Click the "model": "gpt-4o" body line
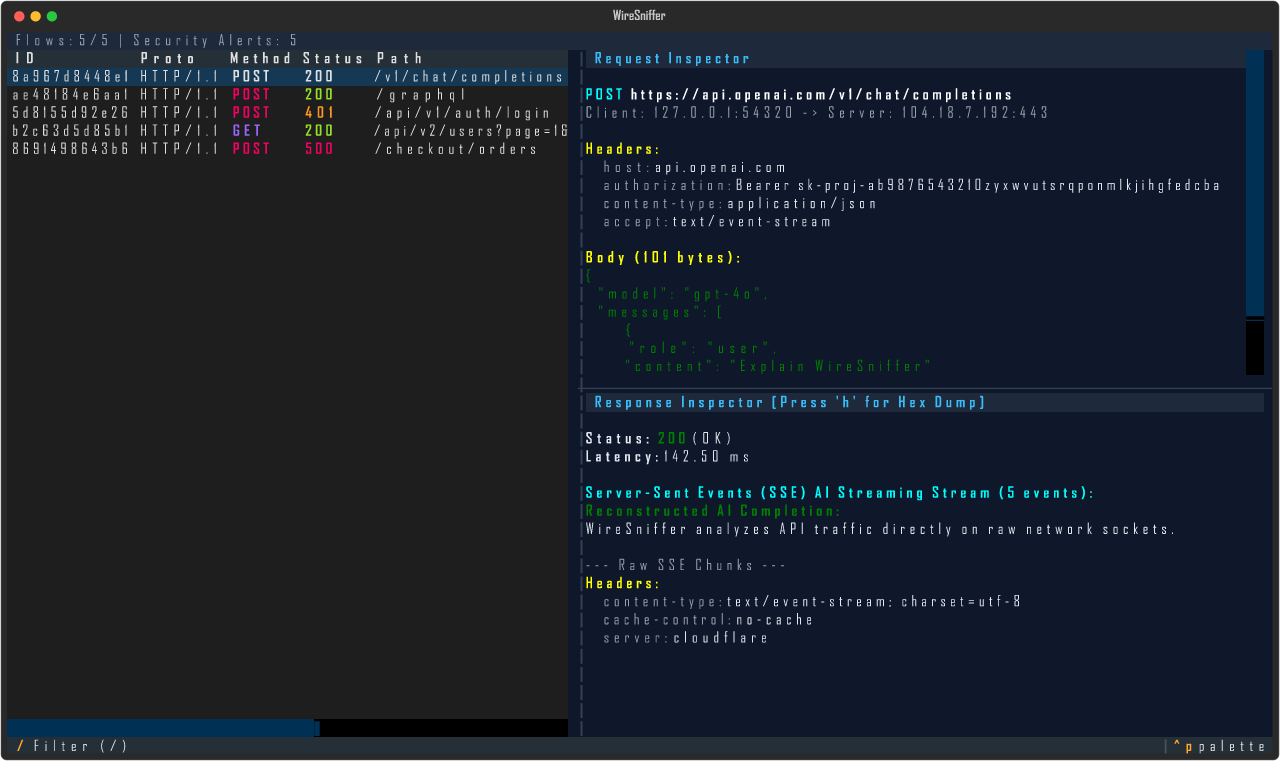 (683, 294)
